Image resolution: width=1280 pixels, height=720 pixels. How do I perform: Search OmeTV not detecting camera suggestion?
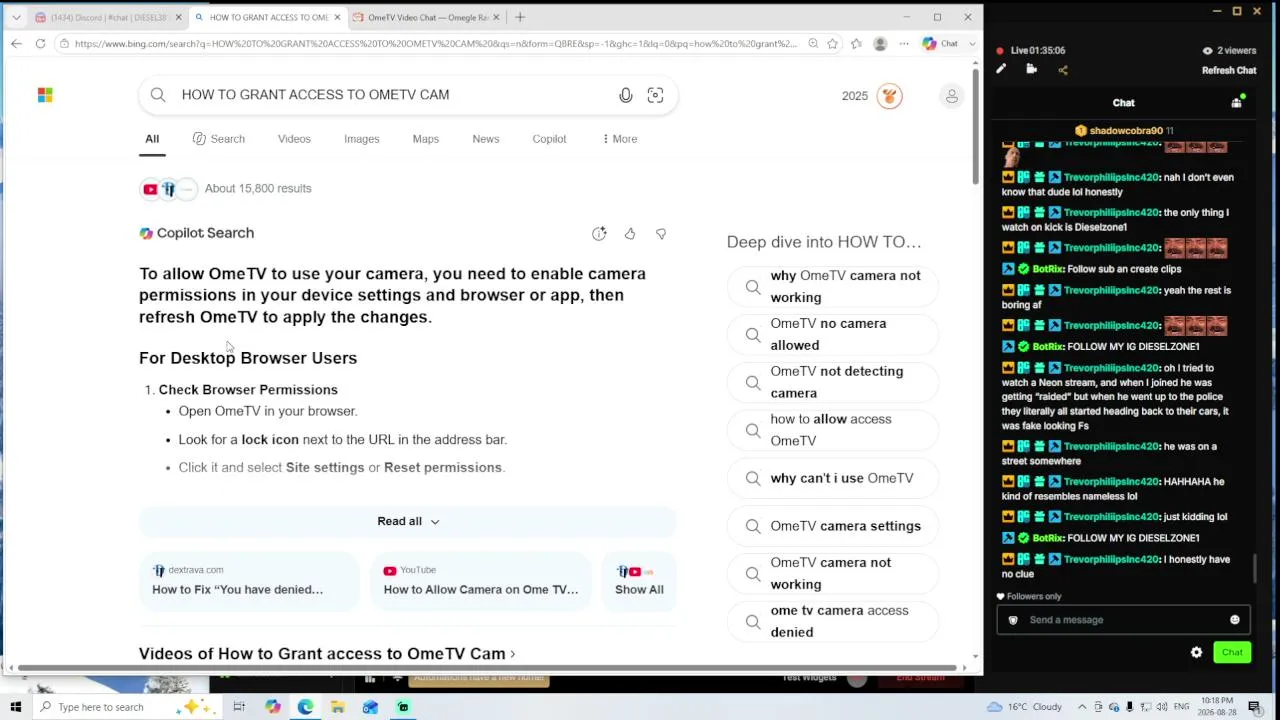pyautogui.click(x=833, y=382)
